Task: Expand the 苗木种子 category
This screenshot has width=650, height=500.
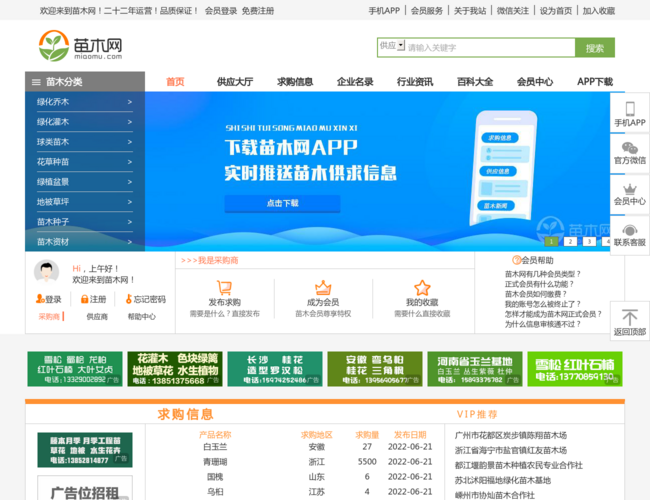Action: [x=85, y=222]
